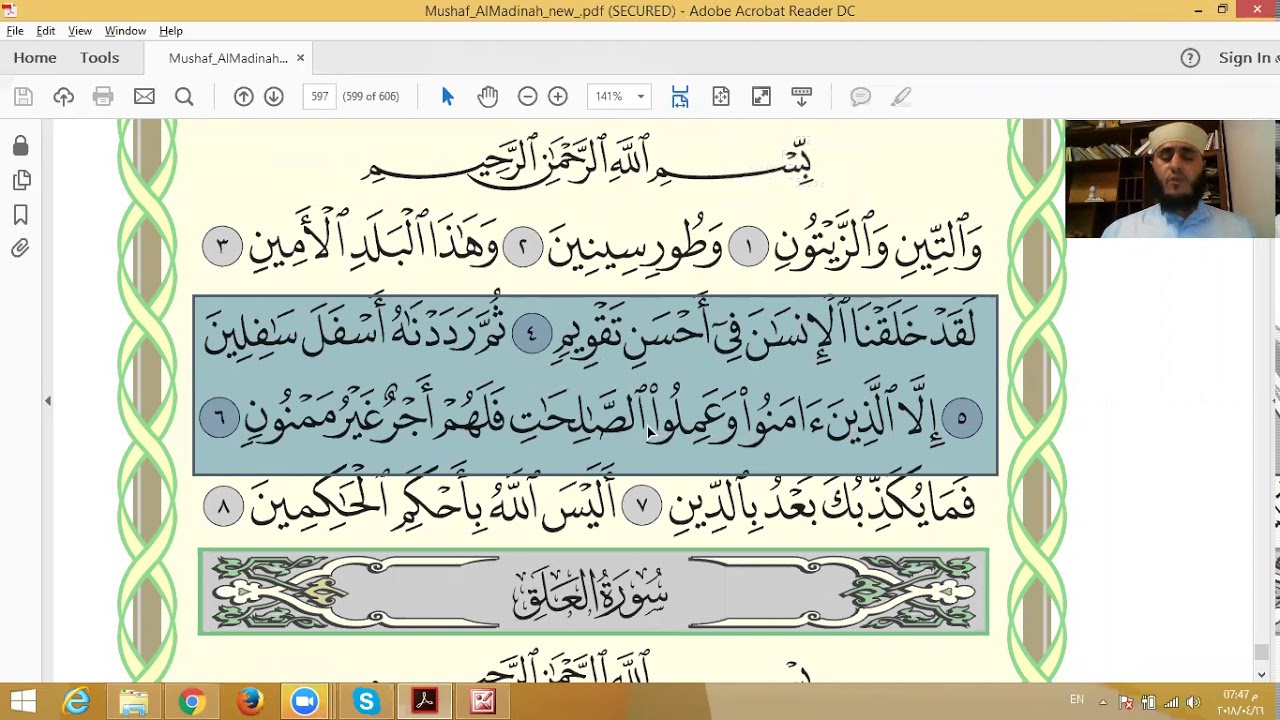Launch Internet Explorer from taskbar
This screenshot has width=1280, height=720.
point(76,702)
